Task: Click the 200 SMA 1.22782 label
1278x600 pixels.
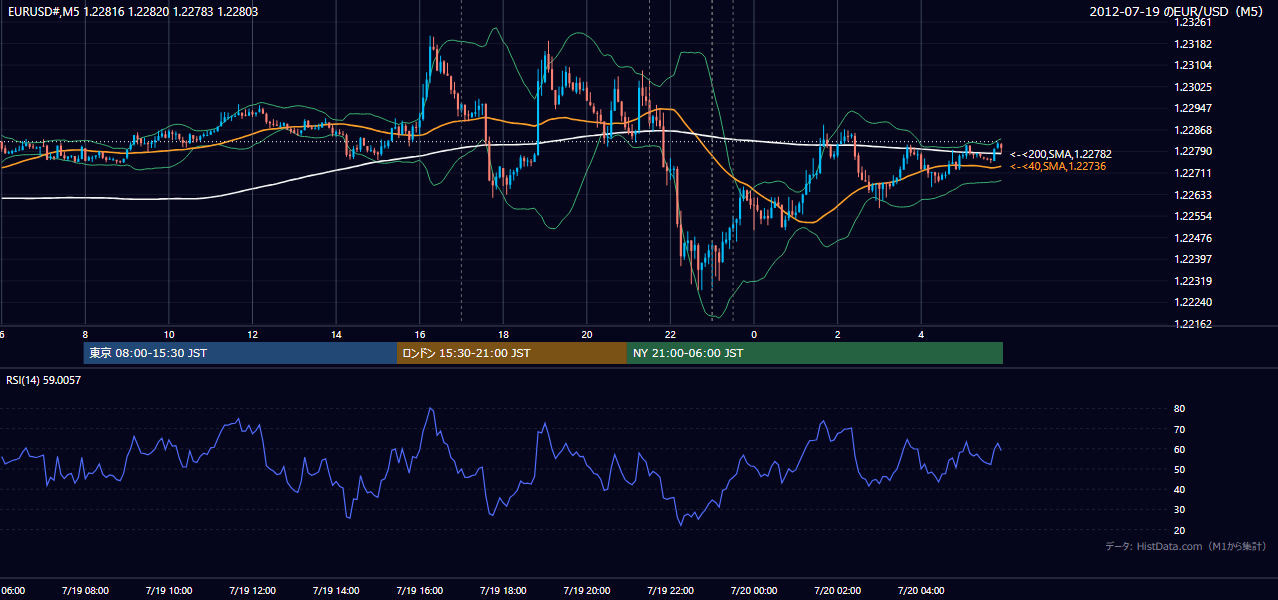Action: (1060, 154)
